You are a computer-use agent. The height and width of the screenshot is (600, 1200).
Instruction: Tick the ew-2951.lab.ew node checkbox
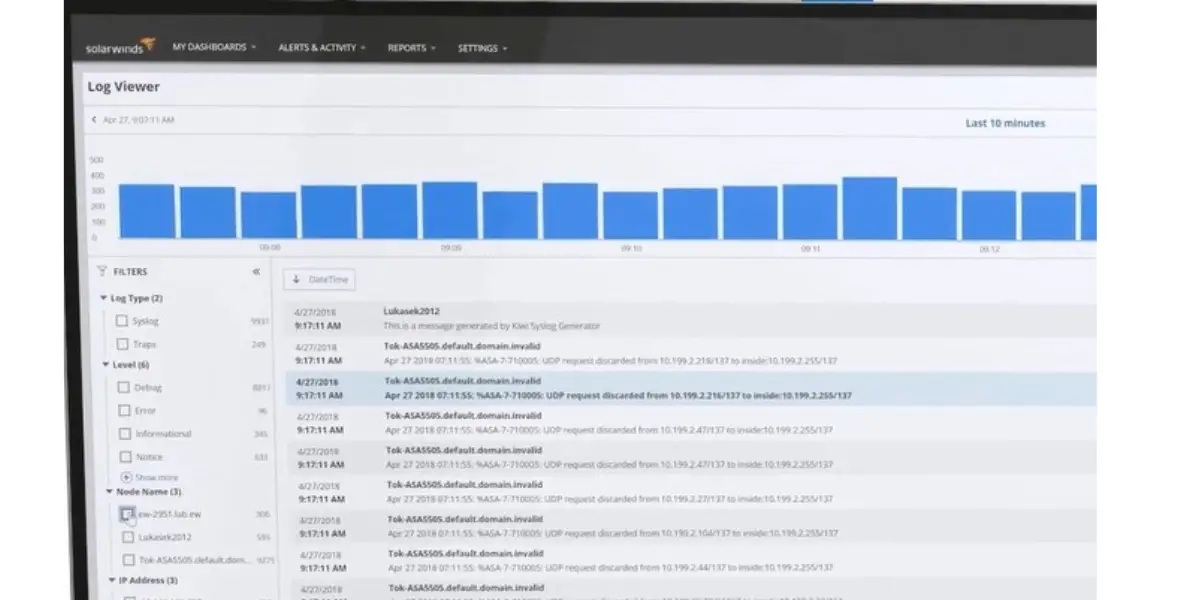127,514
